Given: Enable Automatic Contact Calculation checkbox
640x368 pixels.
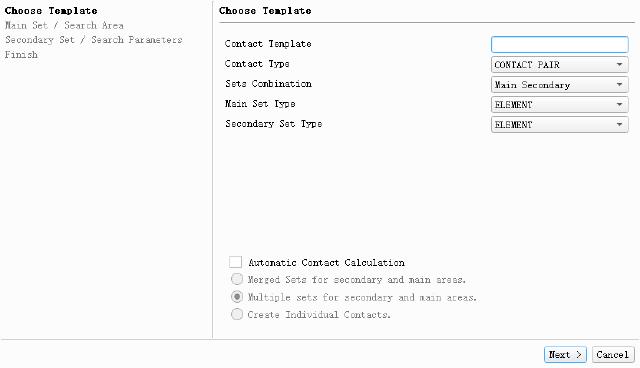Looking at the screenshot, I should pyautogui.click(x=236, y=262).
